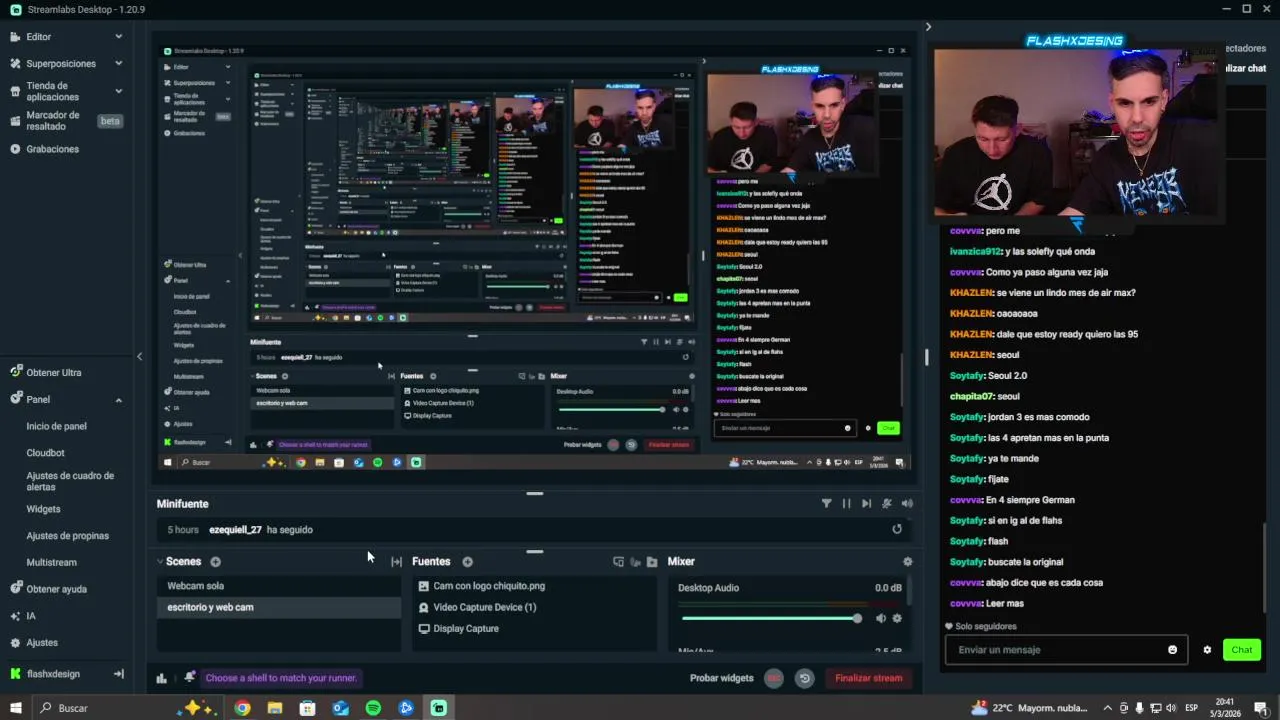1280x720 pixels.
Task: Collapse the left sidebar arrow
Action: coord(139,356)
